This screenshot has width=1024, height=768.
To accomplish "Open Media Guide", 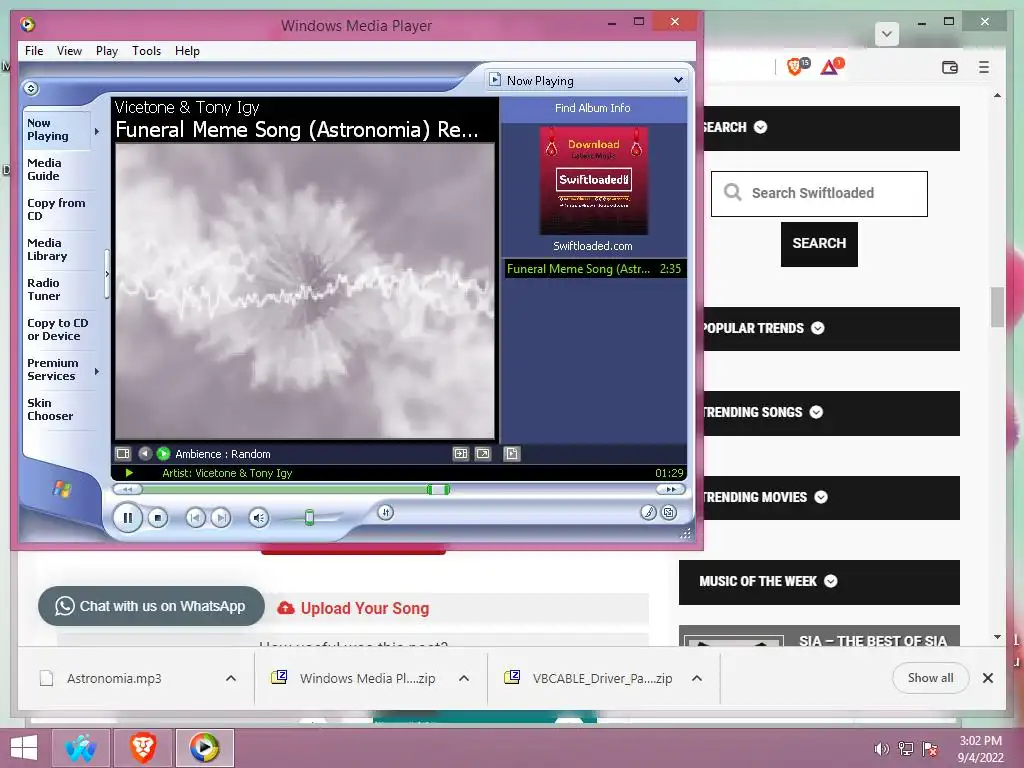I will tap(44, 169).
